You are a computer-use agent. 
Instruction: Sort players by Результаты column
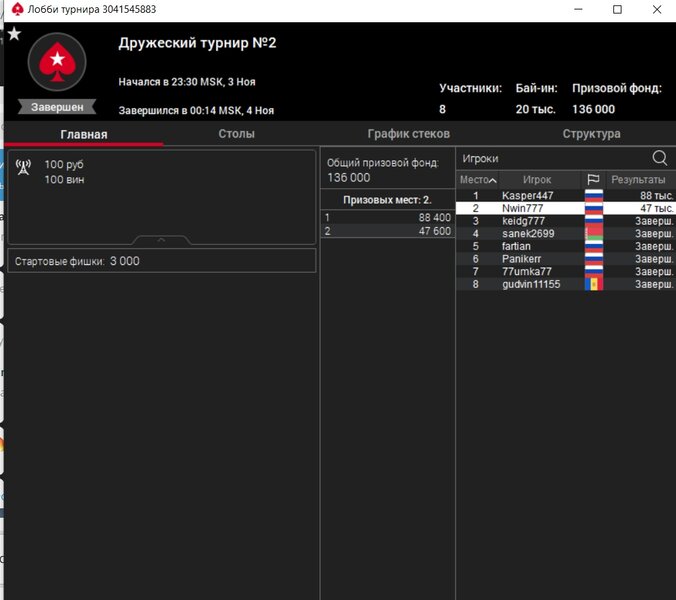(x=638, y=180)
